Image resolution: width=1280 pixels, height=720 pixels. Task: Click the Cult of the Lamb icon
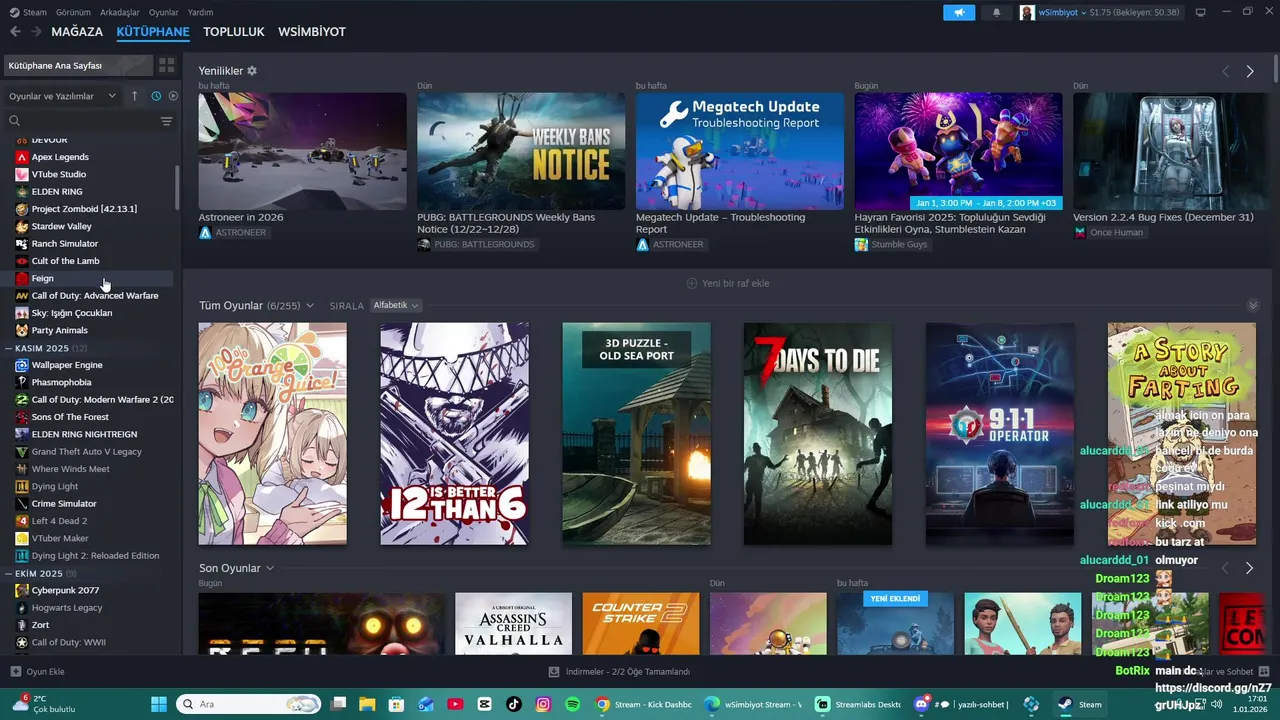[x=22, y=261]
